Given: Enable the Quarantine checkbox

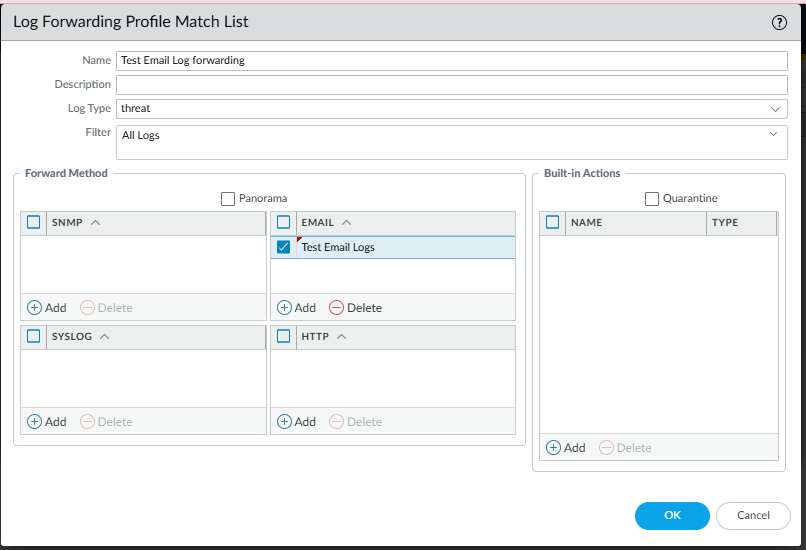Looking at the screenshot, I should [652, 199].
